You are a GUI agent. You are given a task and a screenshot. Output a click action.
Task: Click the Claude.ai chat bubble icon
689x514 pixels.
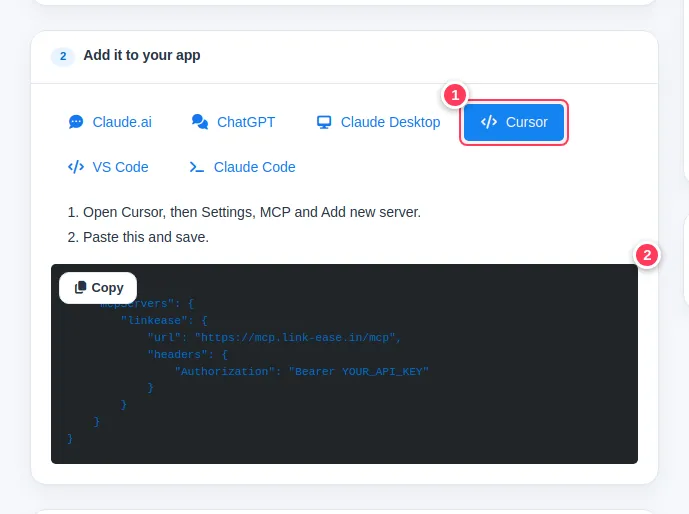click(76, 122)
